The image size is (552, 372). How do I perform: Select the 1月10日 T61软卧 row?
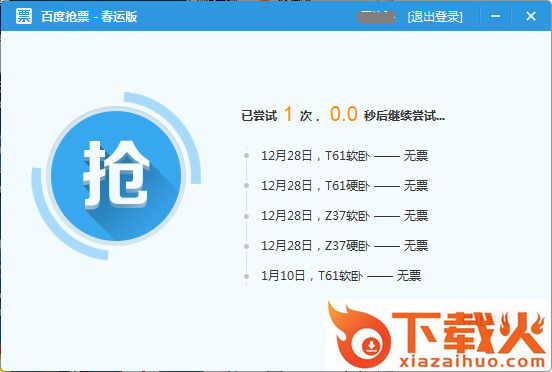click(341, 276)
